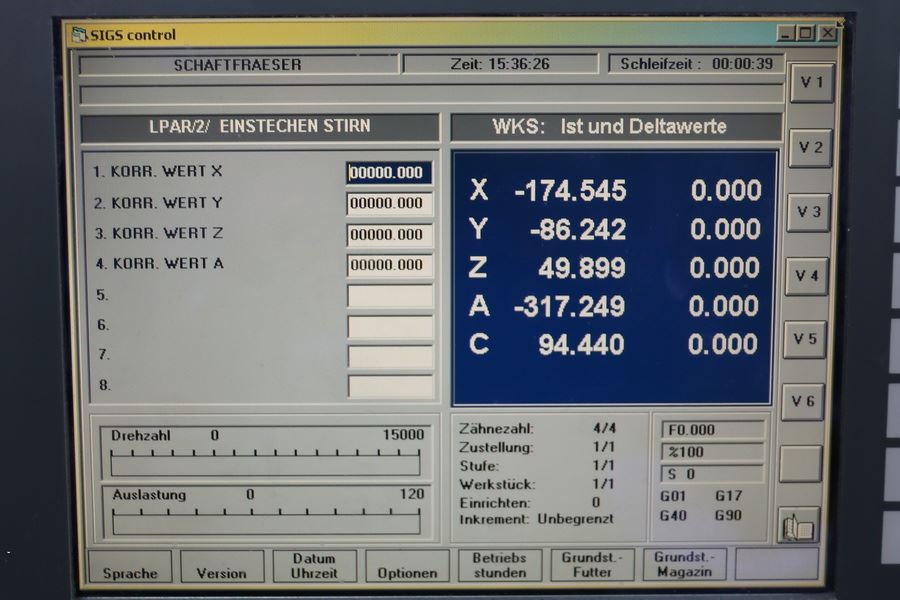Screen dimensions: 900x600
Task: Open Datum Uhrzeit settings
Action: (x=313, y=566)
